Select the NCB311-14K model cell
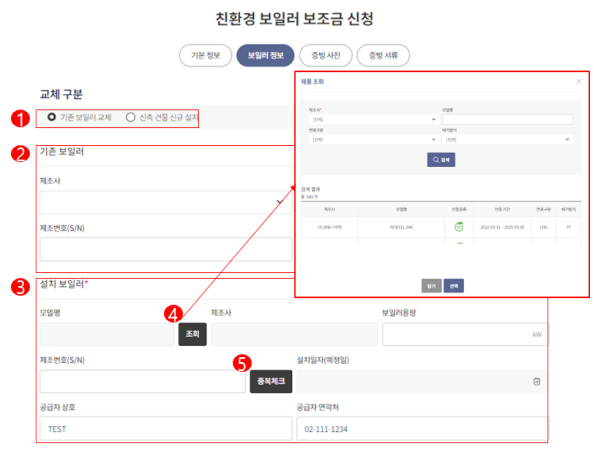 (401, 227)
